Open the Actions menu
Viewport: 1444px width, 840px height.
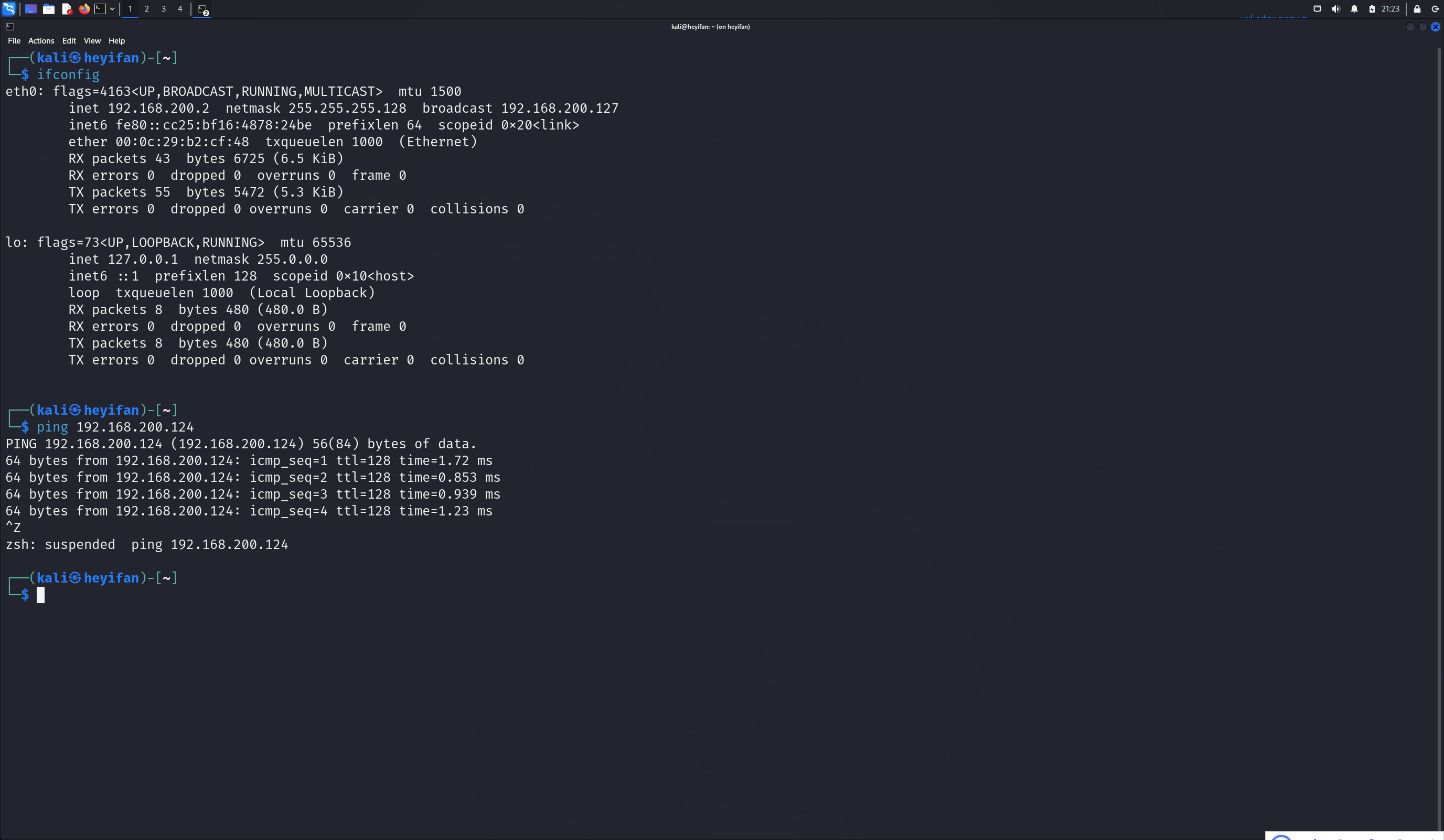click(x=41, y=41)
